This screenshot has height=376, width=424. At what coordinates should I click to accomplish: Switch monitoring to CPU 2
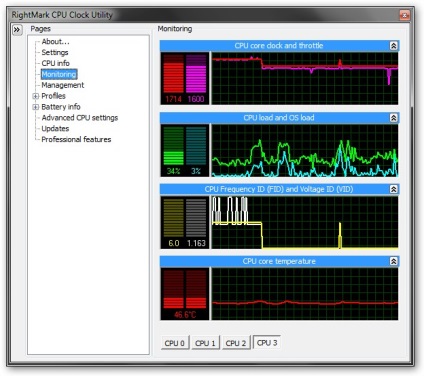[x=236, y=343]
